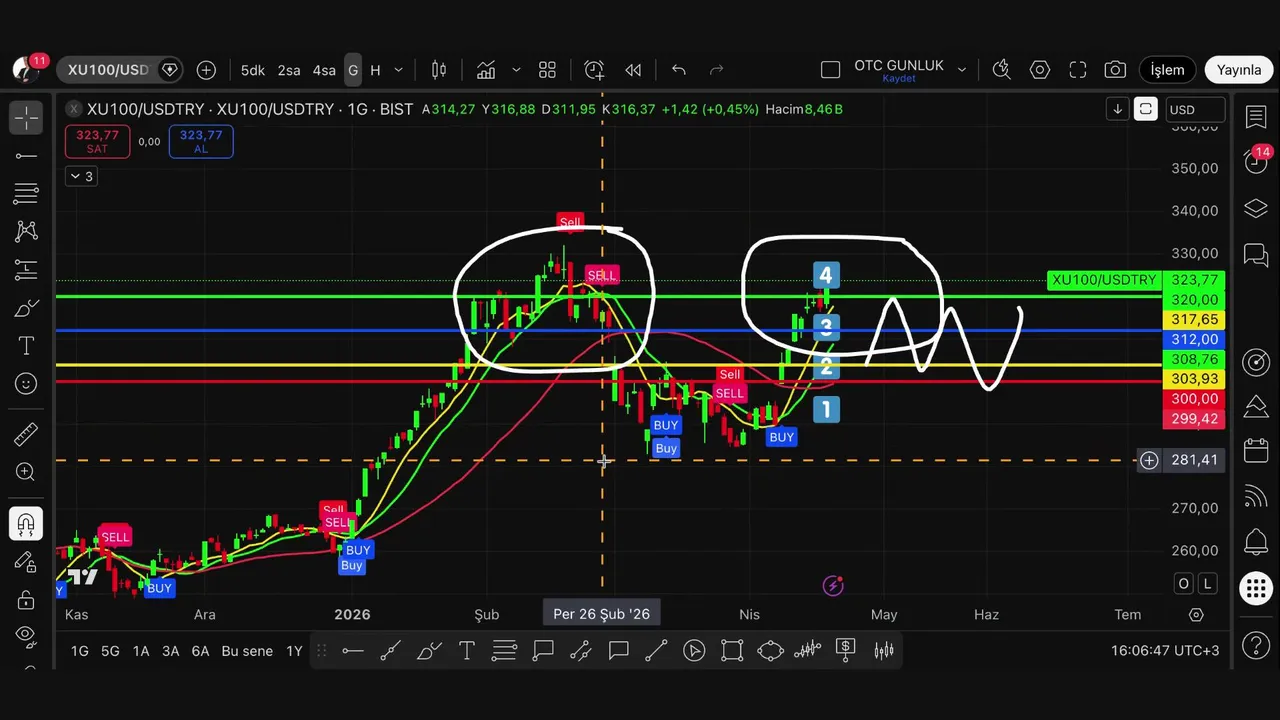
Task: Select the ruler measure tool
Action: pyautogui.click(x=26, y=434)
